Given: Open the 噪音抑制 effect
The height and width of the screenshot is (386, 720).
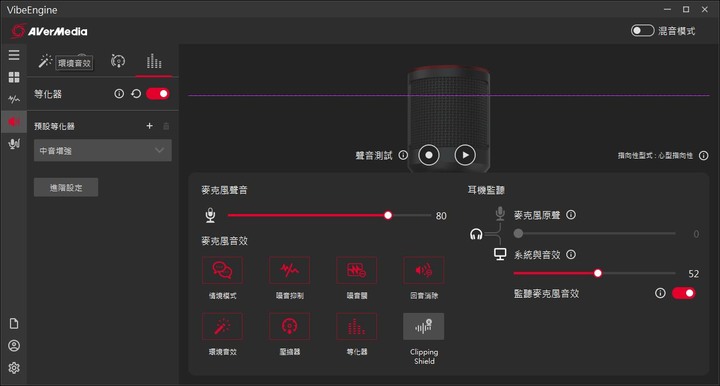Looking at the screenshot, I should coord(289,270).
